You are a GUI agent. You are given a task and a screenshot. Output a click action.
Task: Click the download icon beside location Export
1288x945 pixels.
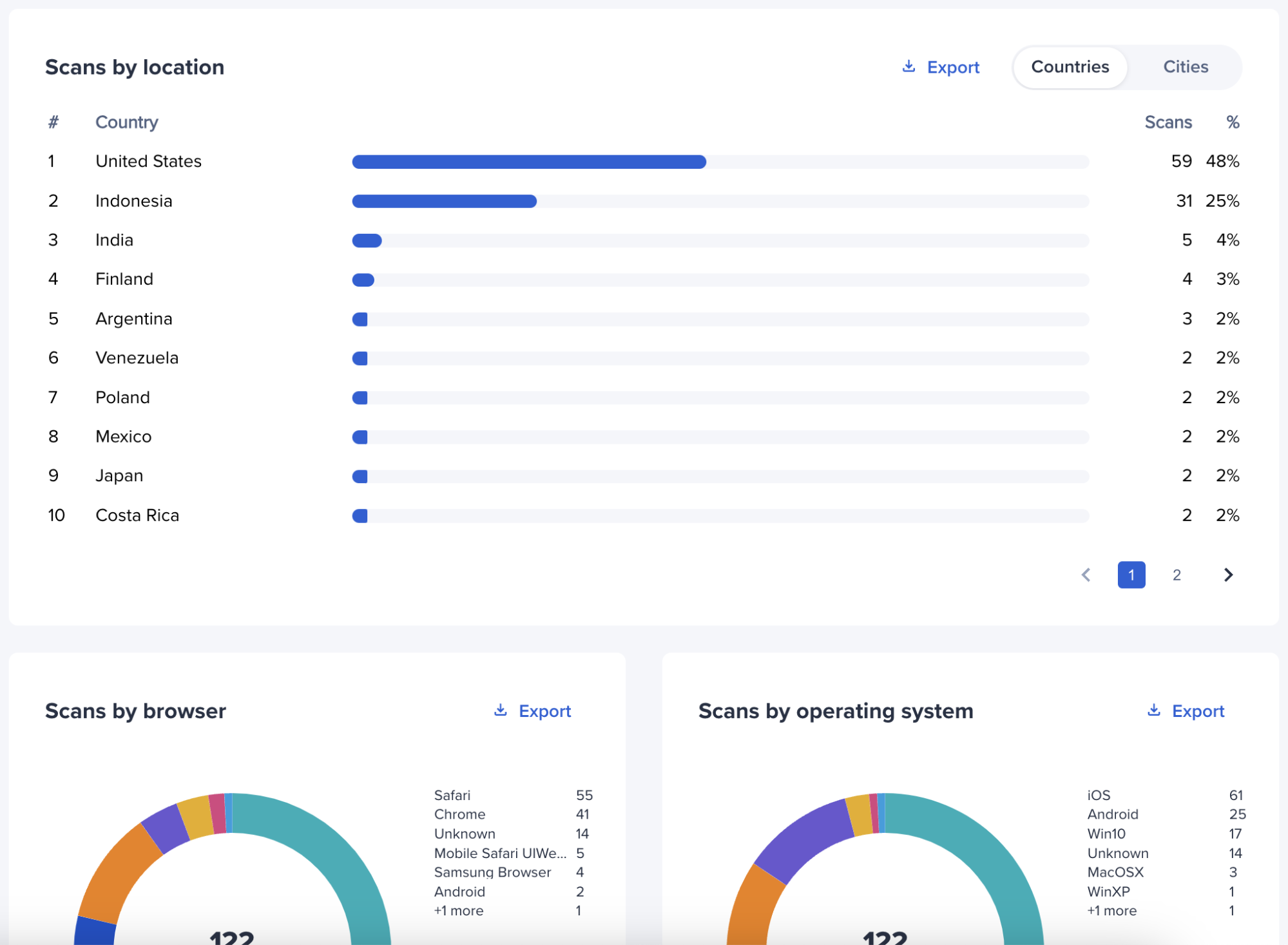tap(908, 66)
